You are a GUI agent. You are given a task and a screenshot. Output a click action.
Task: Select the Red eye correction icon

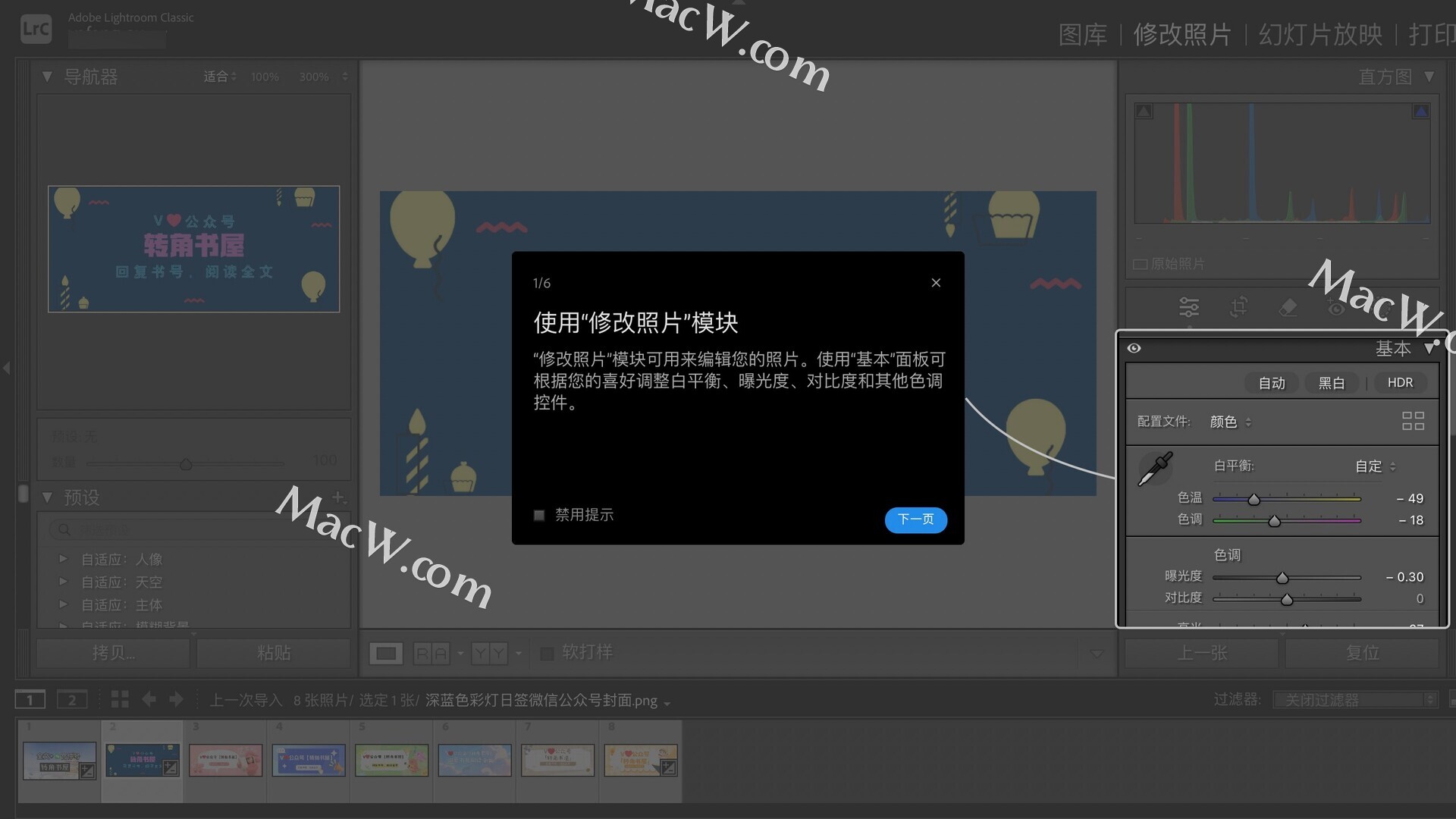tap(1336, 307)
